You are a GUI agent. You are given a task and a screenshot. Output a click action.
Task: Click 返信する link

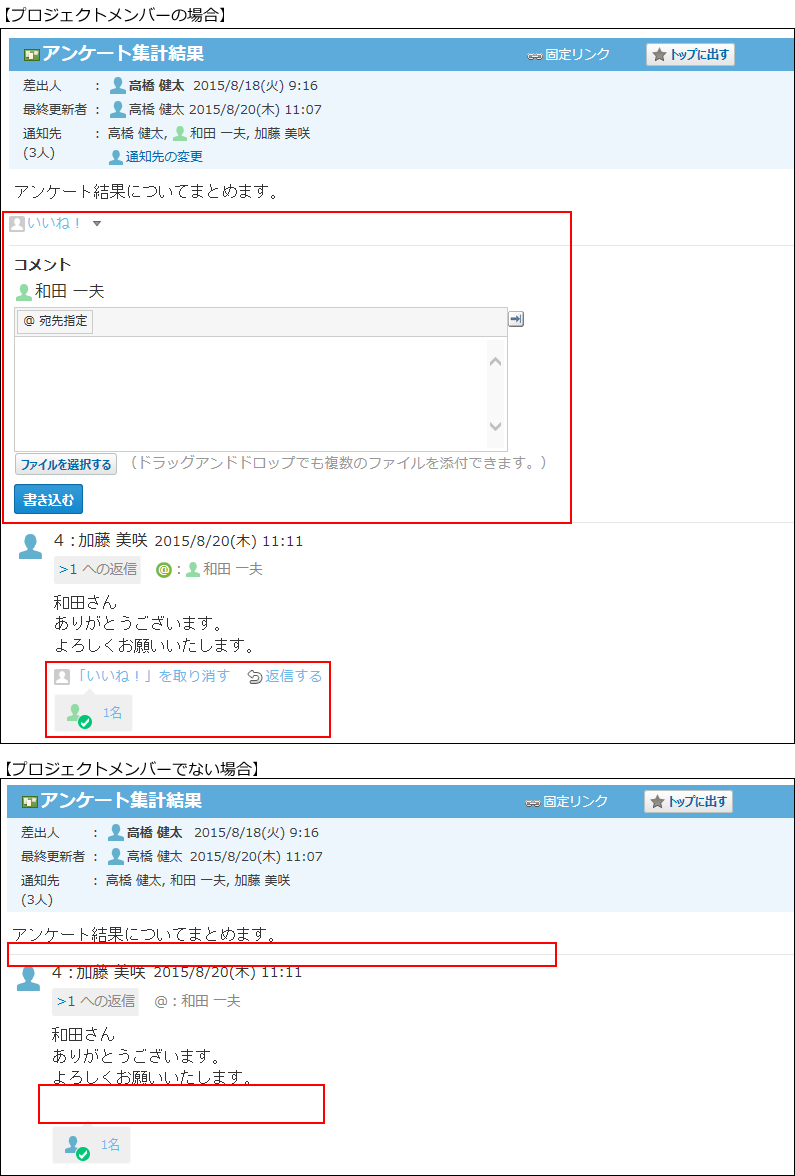pos(293,676)
